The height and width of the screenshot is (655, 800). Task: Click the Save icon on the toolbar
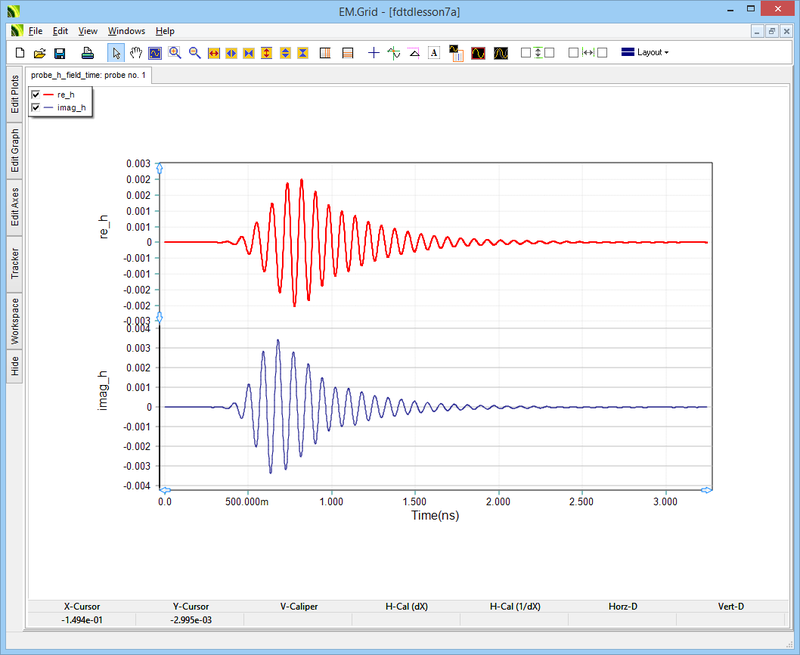coord(60,52)
